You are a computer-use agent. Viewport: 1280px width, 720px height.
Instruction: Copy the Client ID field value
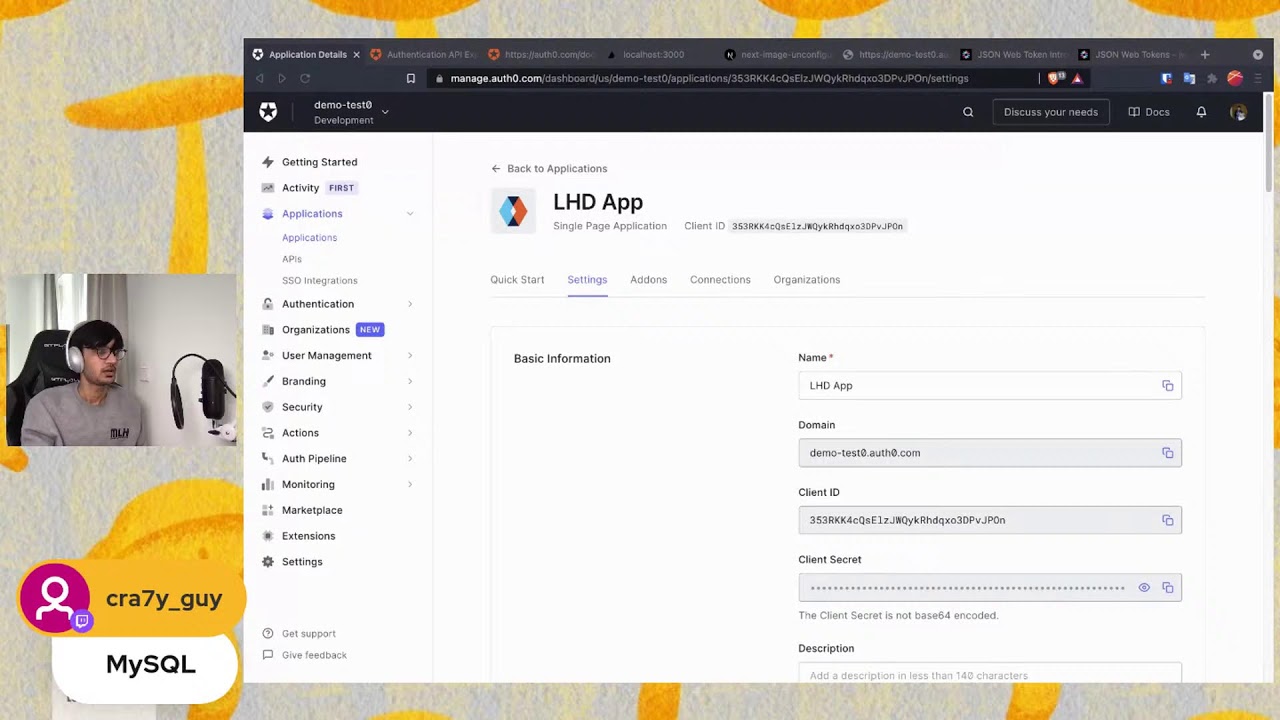[x=1167, y=520]
